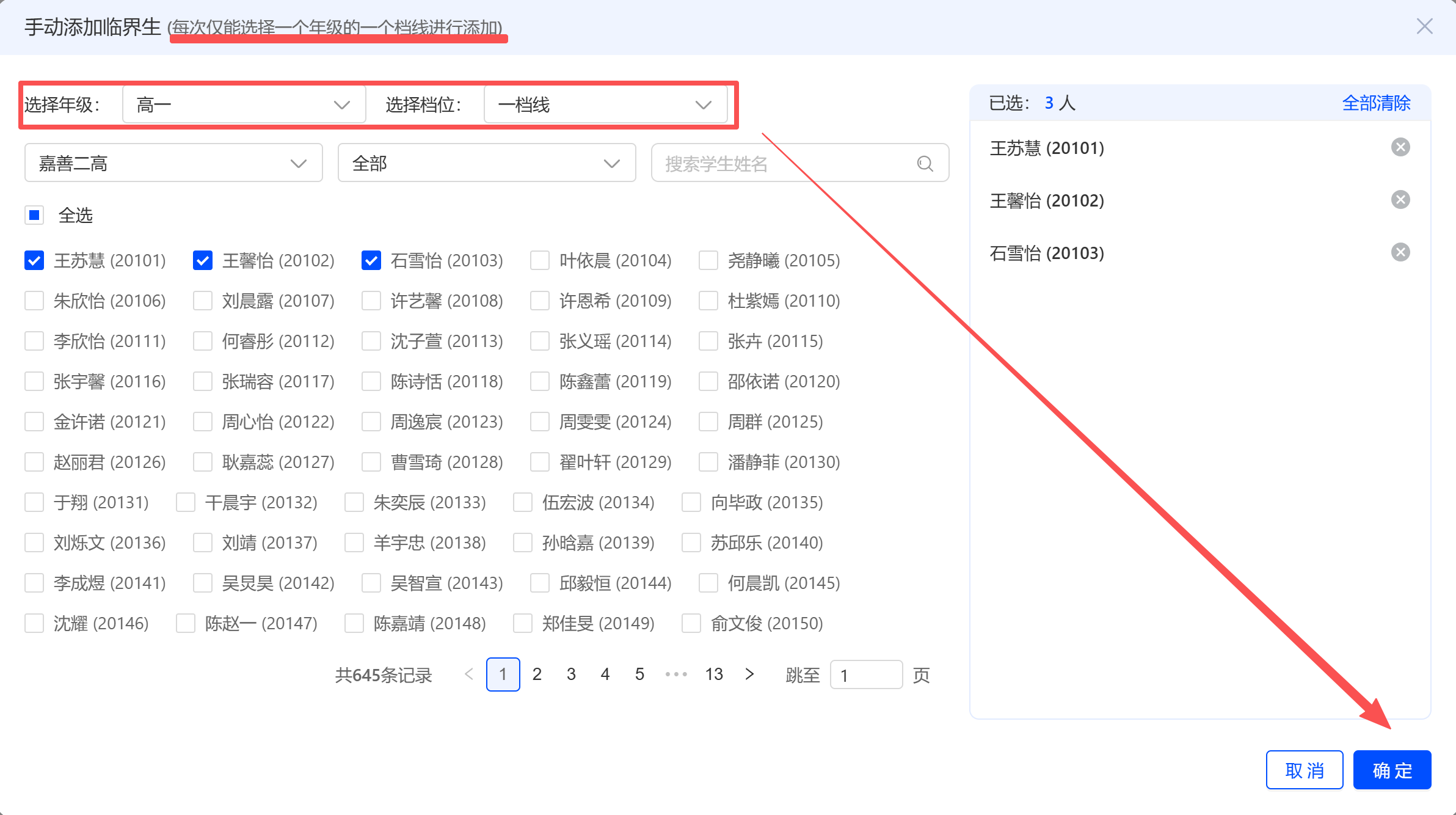Jump to last page 13
Image resolution: width=1456 pixels, height=815 pixels.
pyautogui.click(x=714, y=674)
